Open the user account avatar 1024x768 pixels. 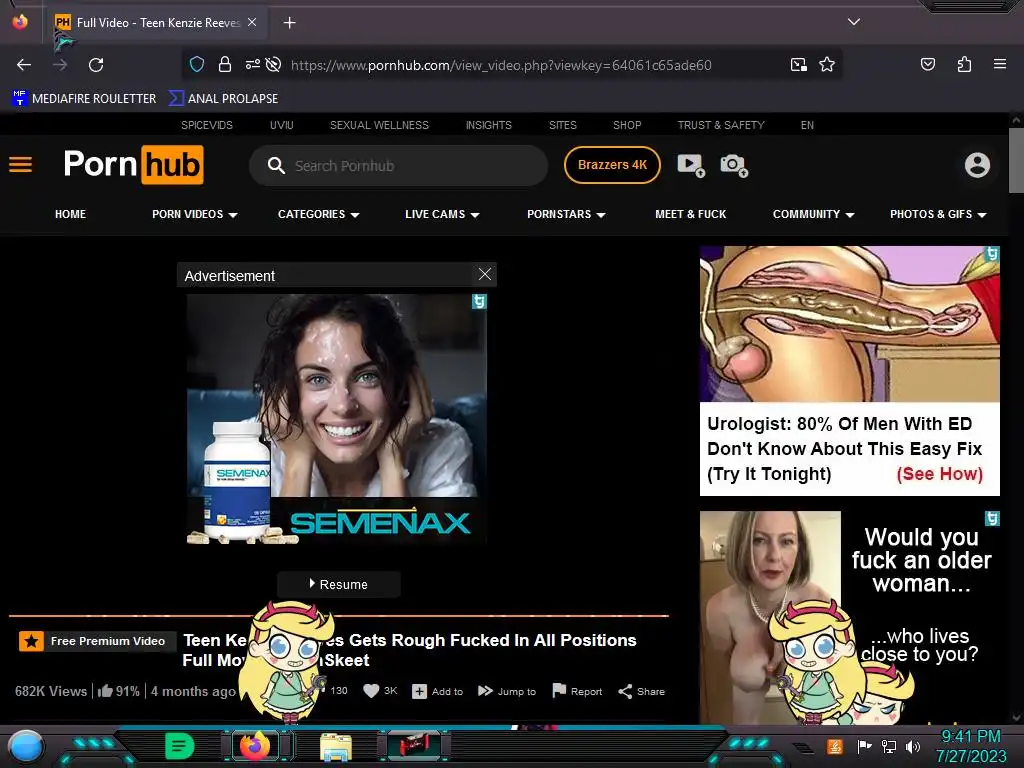[x=977, y=165]
